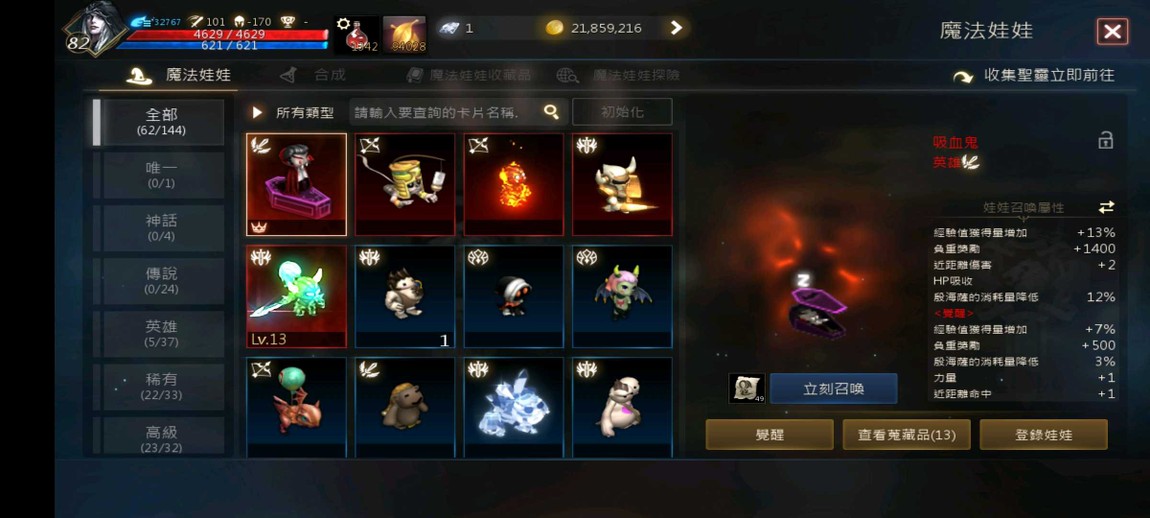Toggle the swap arrows beside 娃娃召喚屬性

(x=1106, y=208)
